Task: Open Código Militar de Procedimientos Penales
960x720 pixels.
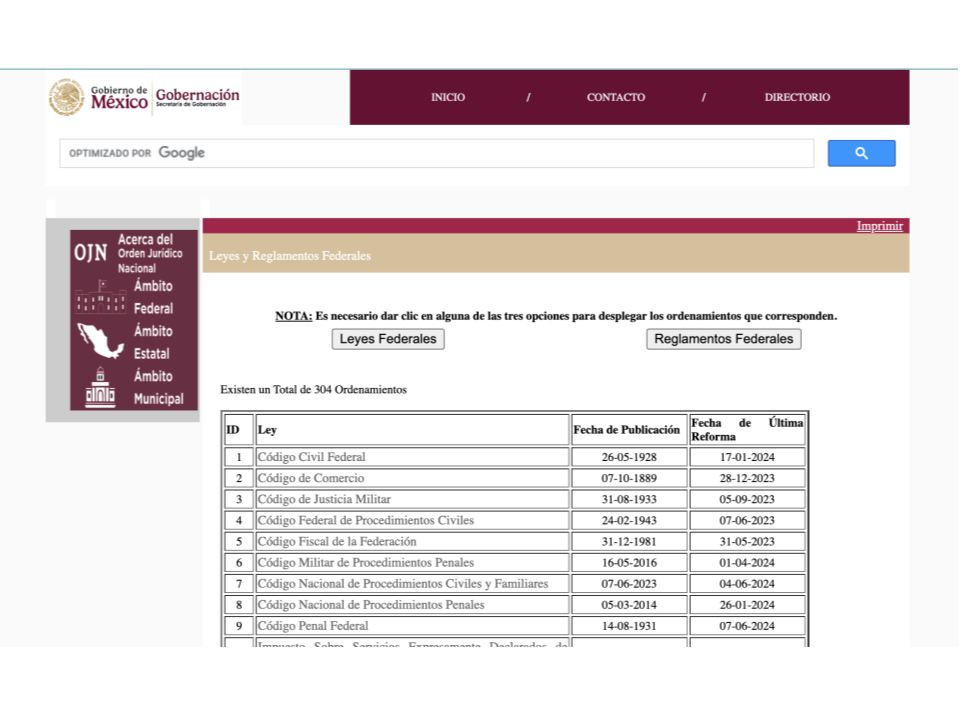Action: point(366,563)
